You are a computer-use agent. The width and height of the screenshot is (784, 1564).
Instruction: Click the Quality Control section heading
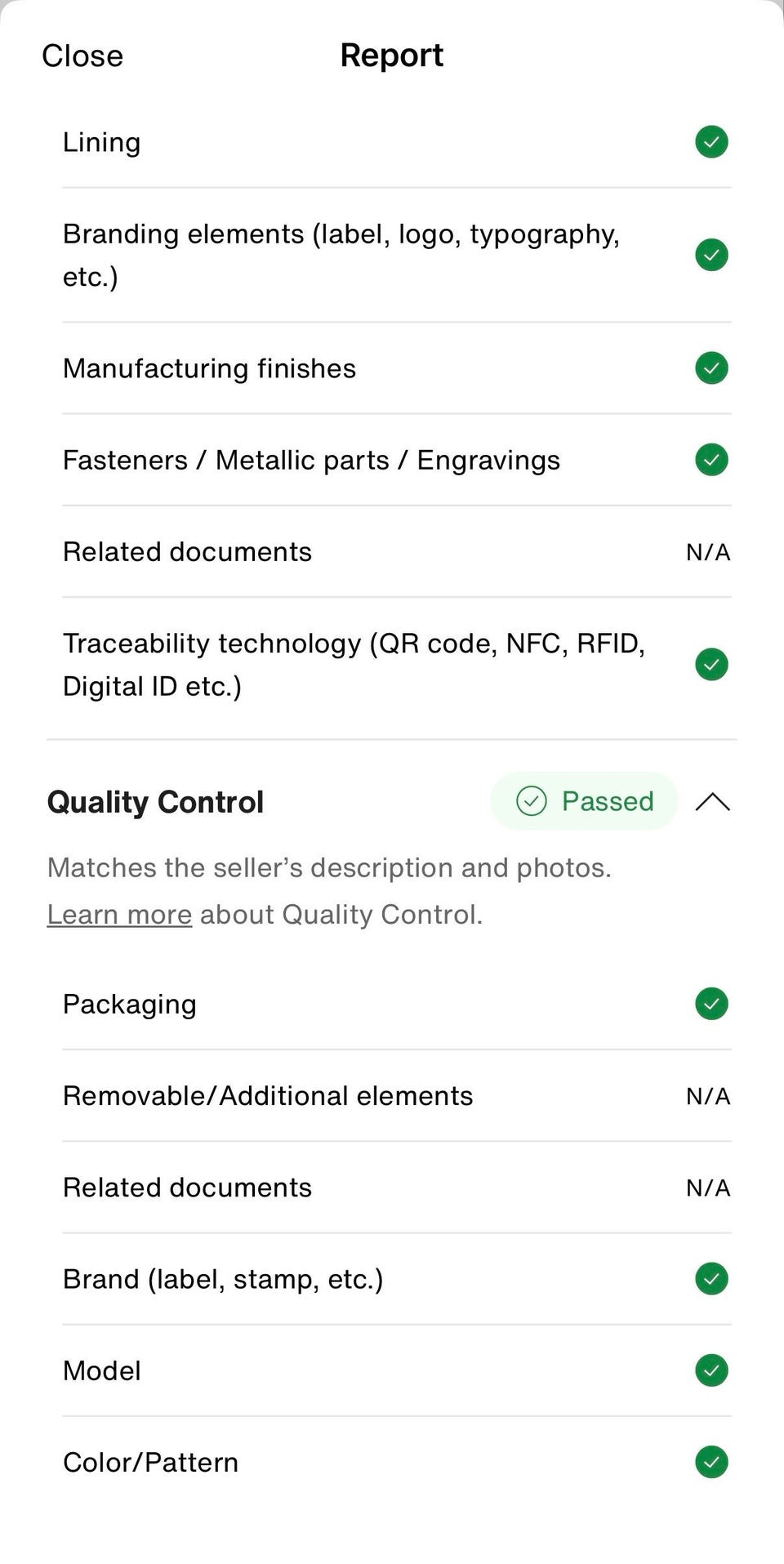tap(155, 802)
